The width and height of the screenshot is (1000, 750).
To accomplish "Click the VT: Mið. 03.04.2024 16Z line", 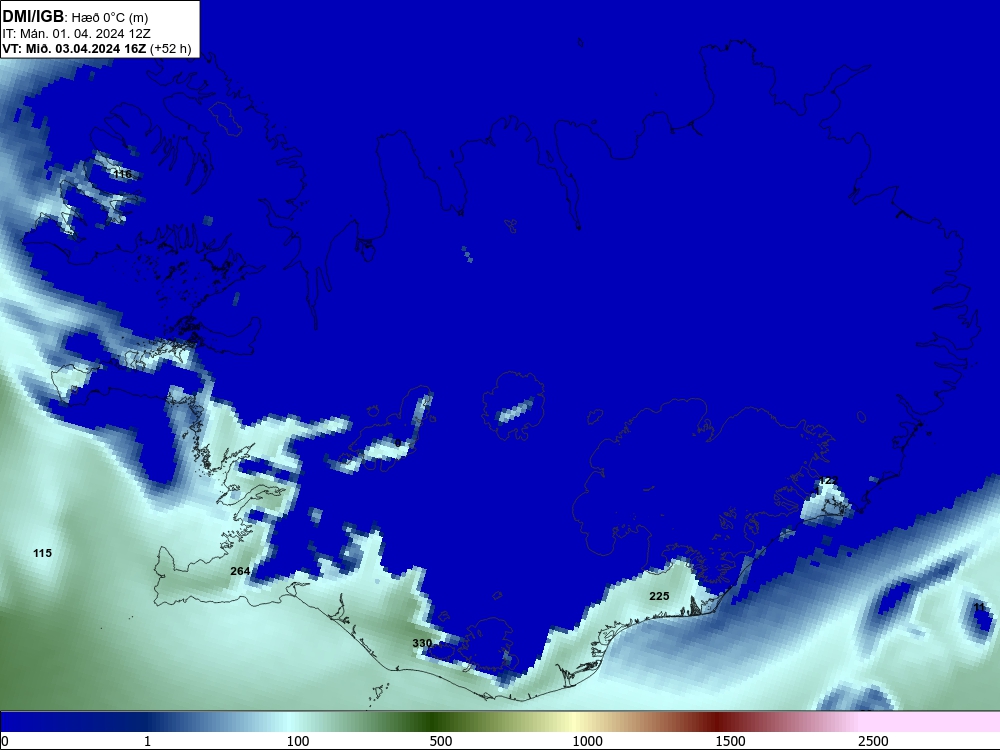I will (x=97, y=48).
